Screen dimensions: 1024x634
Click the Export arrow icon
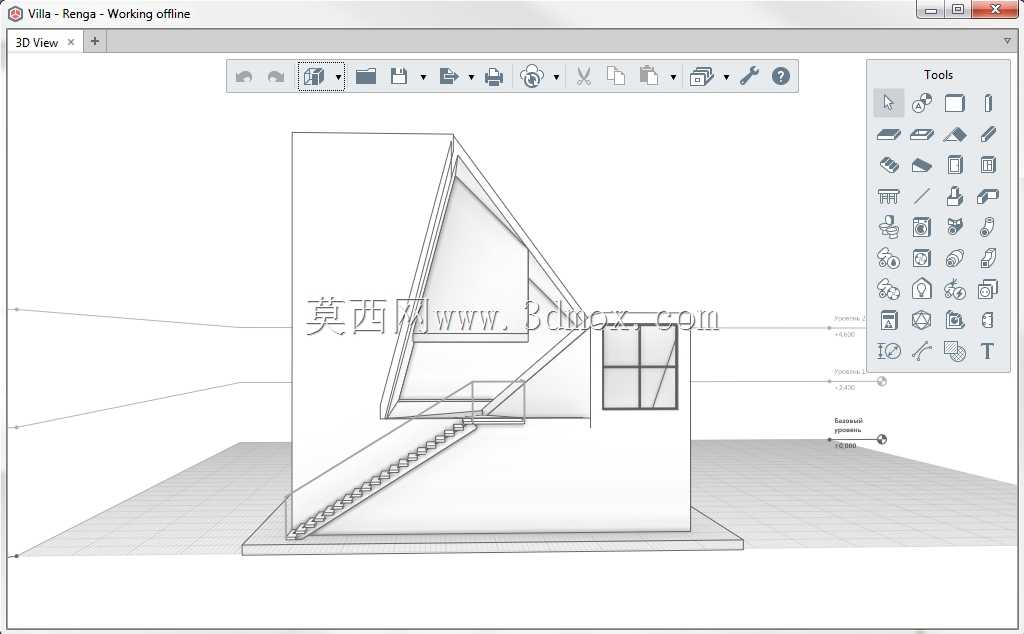point(449,76)
